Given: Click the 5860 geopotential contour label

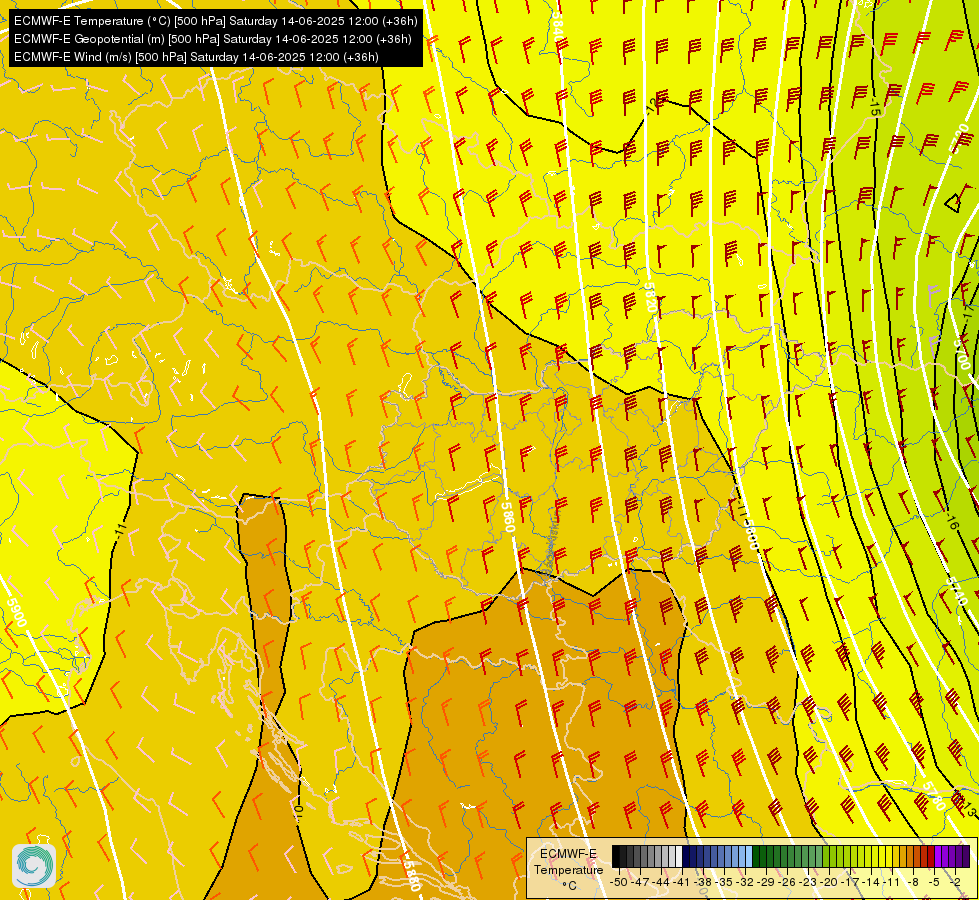Looking at the screenshot, I should point(507,515).
